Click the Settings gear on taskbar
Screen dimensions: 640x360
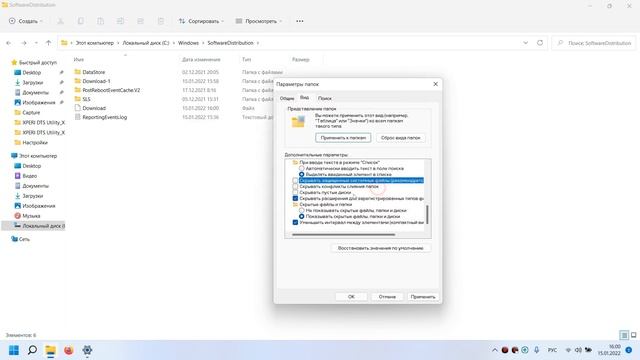87,350
